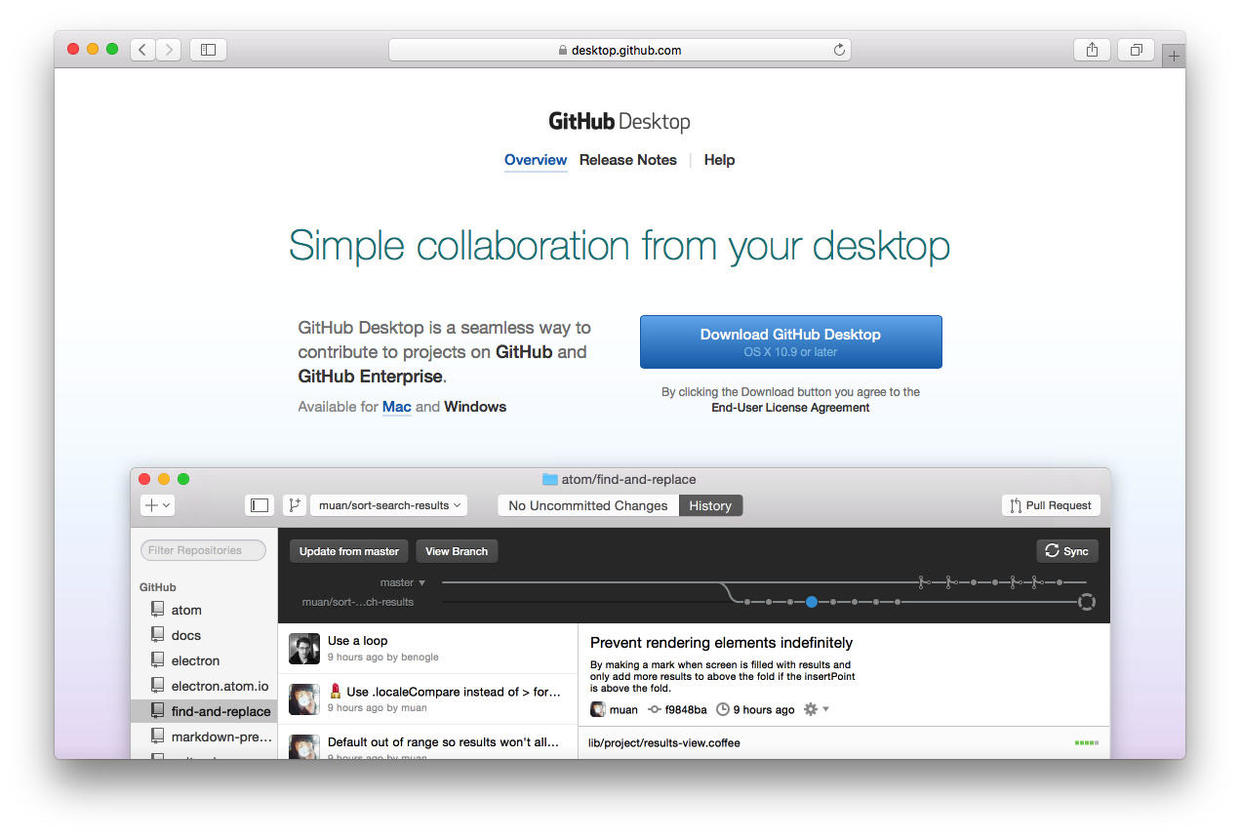Viewport: 1240px width, 837px height.
Task: Open the End-User License Agreement link
Action: point(790,408)
